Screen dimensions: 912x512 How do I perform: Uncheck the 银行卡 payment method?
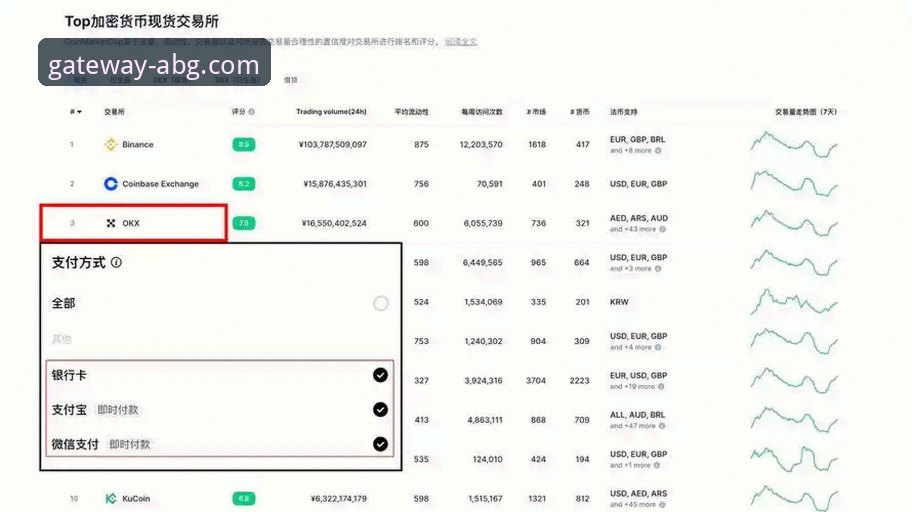click(380, 375)
